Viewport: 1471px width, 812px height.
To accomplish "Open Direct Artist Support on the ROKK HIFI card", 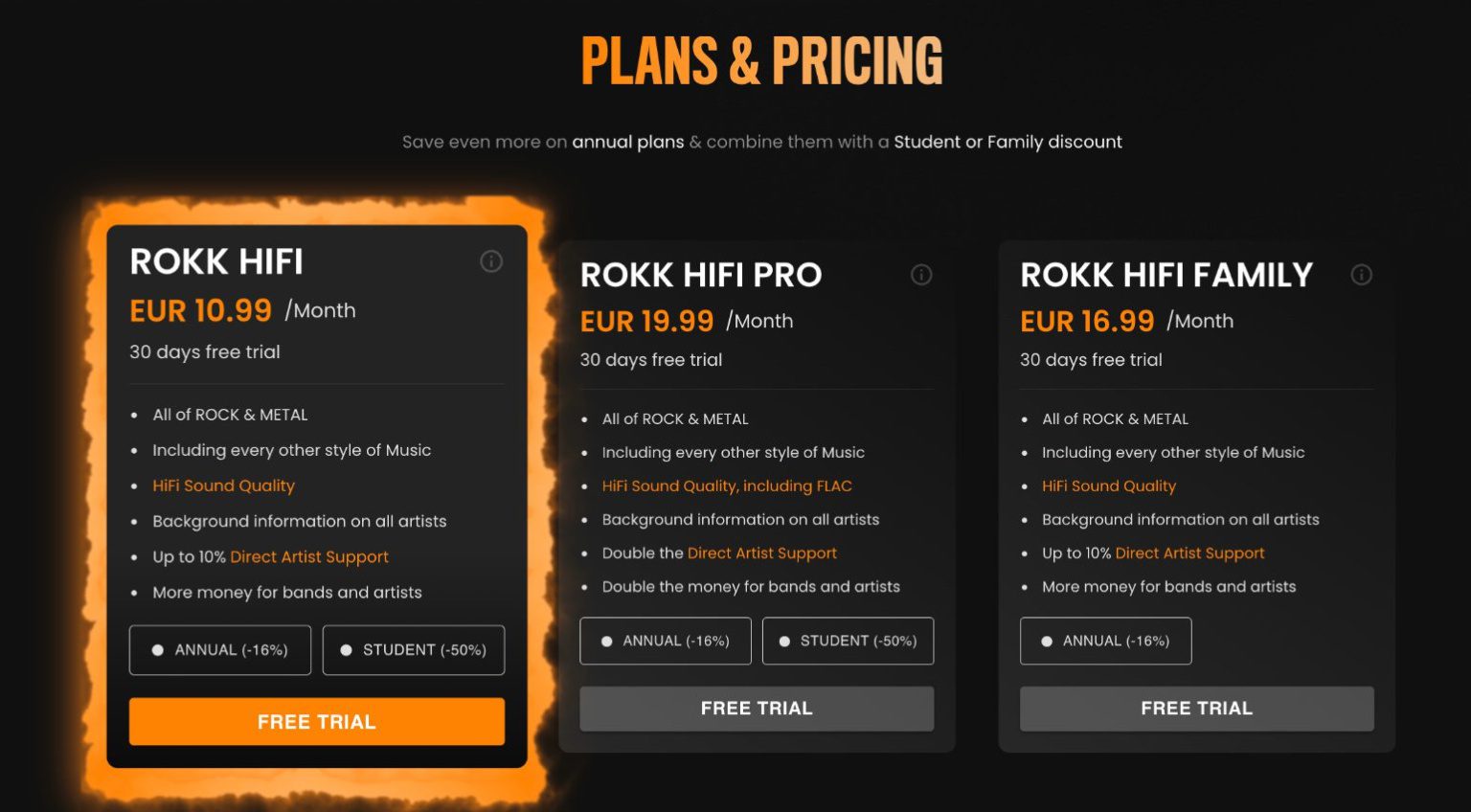I will click(308, 556).
